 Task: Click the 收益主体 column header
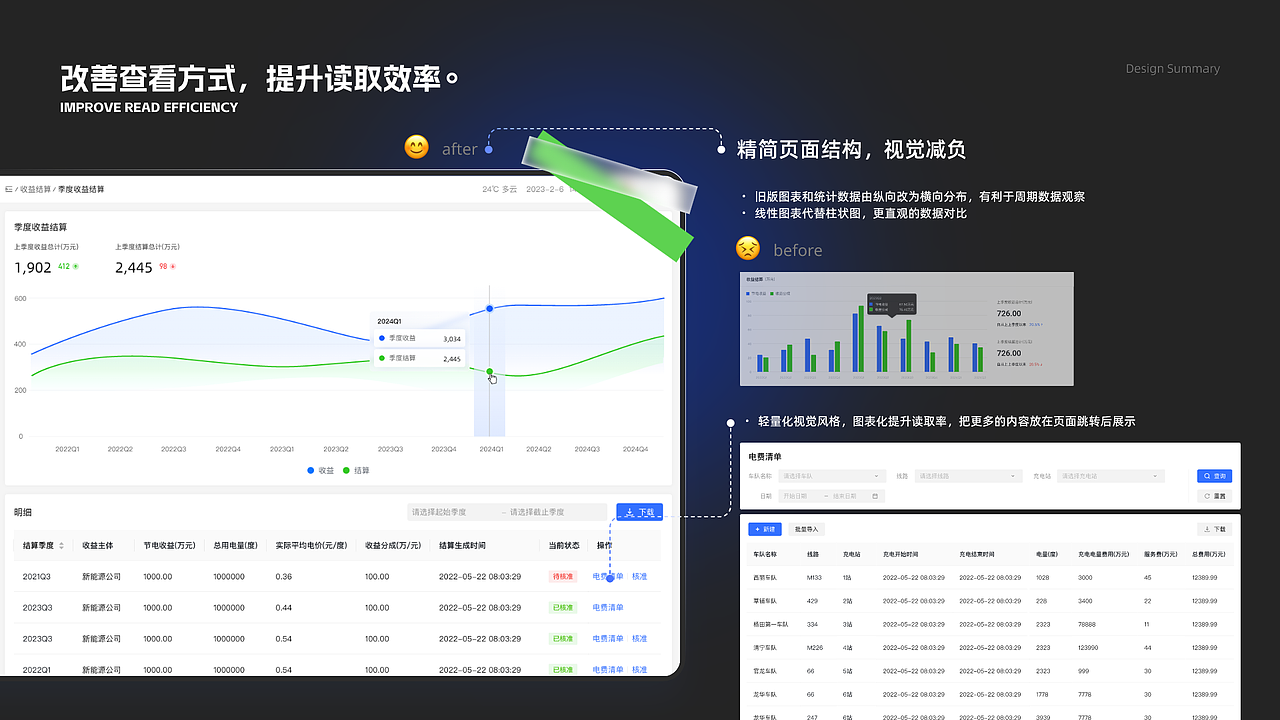[x=98, y=546]
